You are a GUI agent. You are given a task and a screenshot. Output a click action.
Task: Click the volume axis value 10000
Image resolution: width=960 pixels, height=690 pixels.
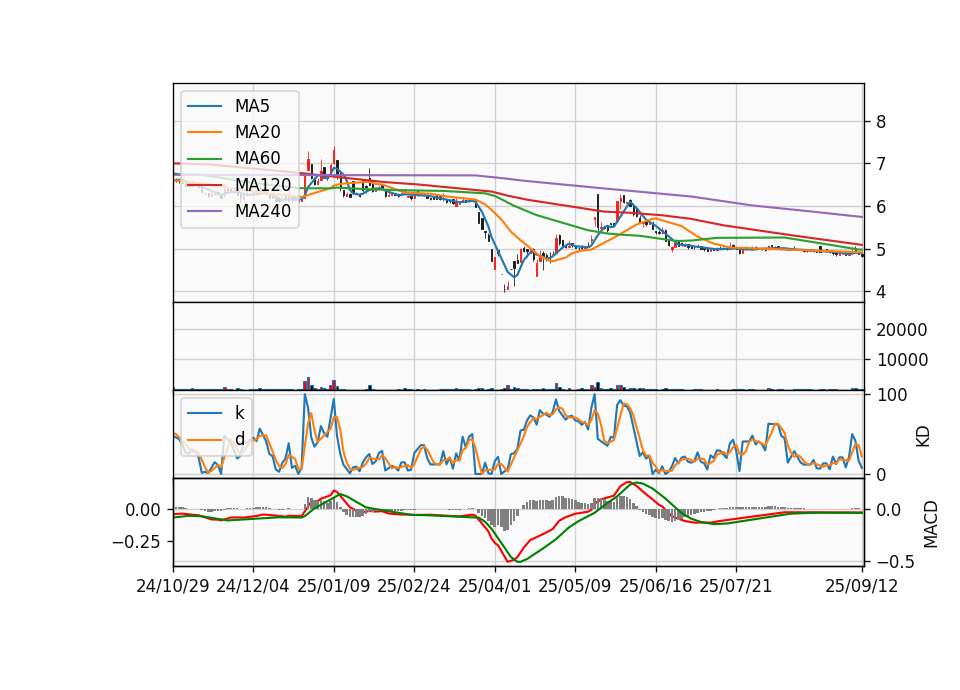coord(902,360)
